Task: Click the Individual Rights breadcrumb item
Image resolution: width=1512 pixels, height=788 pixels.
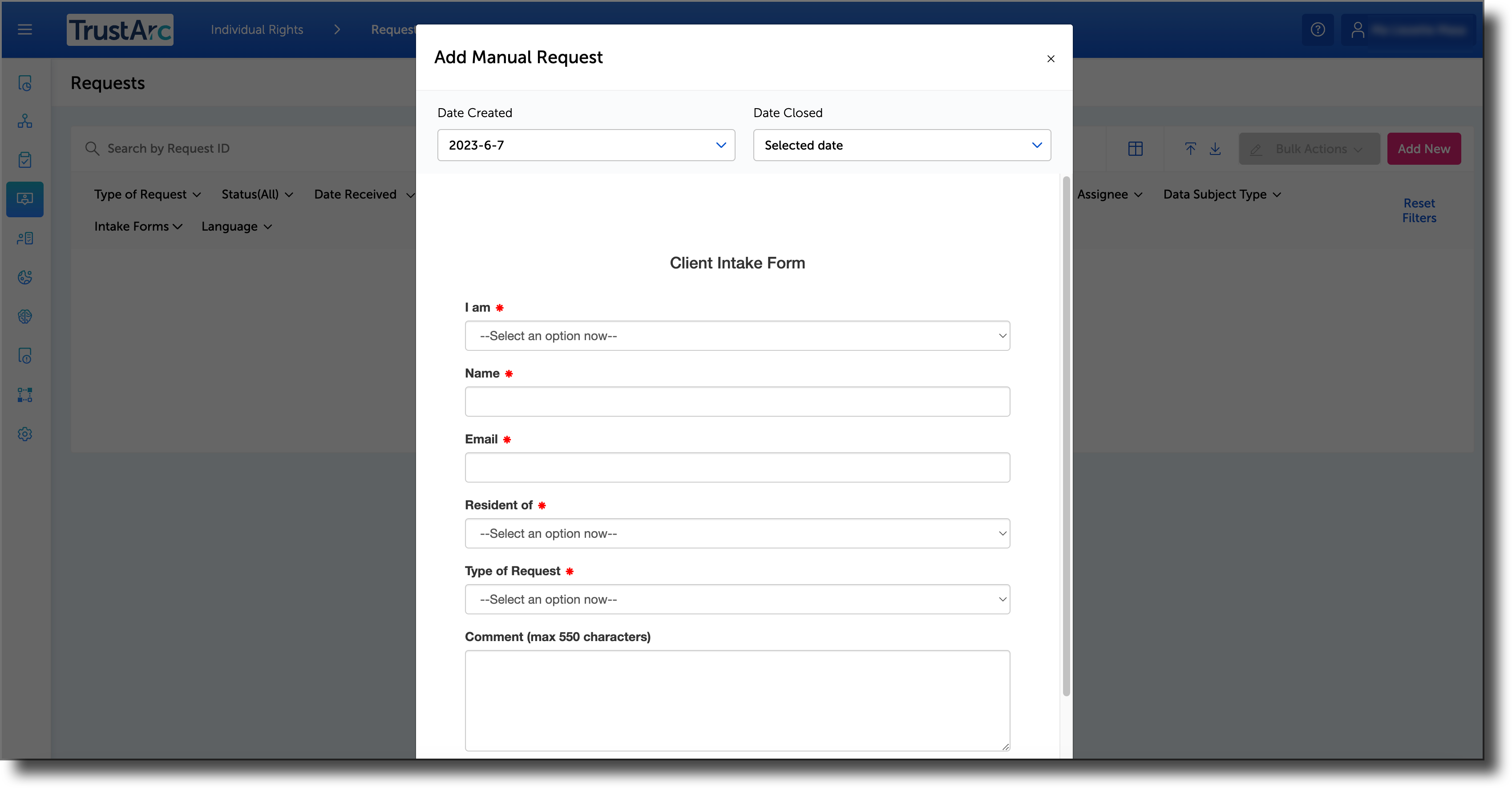Action: pyautogui.click(x=256, y=29)
